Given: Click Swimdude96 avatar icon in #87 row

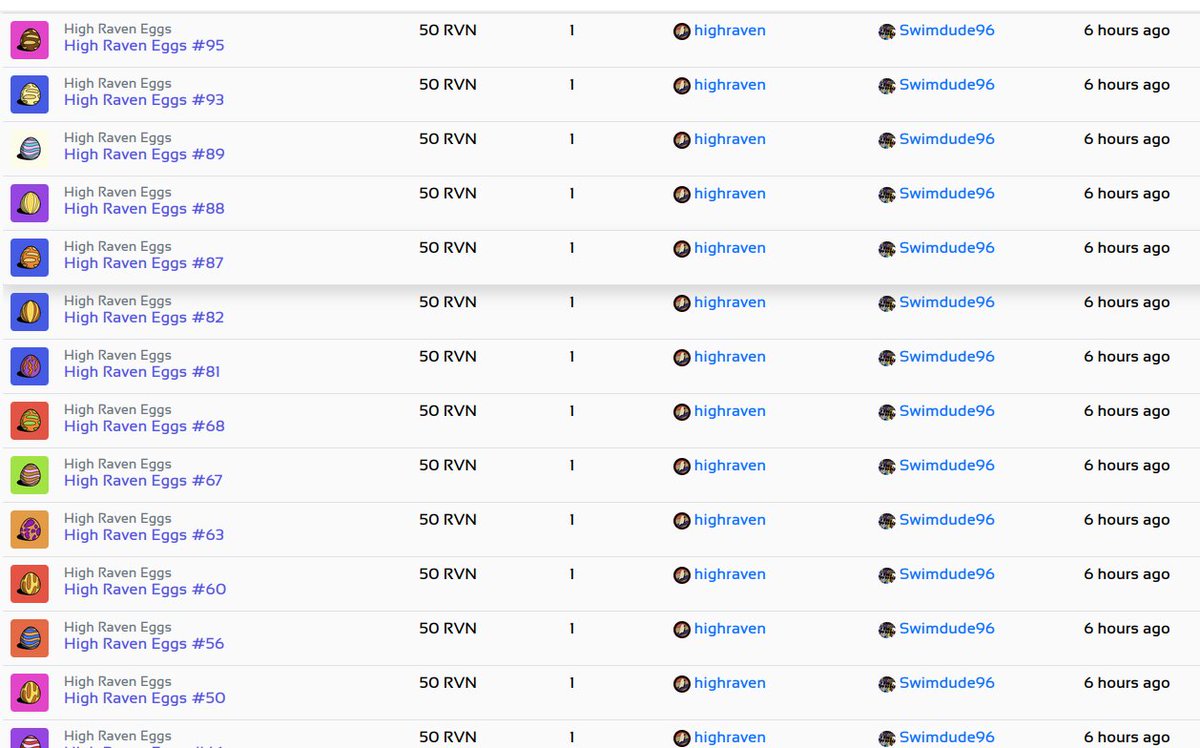Looking at the screenshot, I should click(887, 249).
